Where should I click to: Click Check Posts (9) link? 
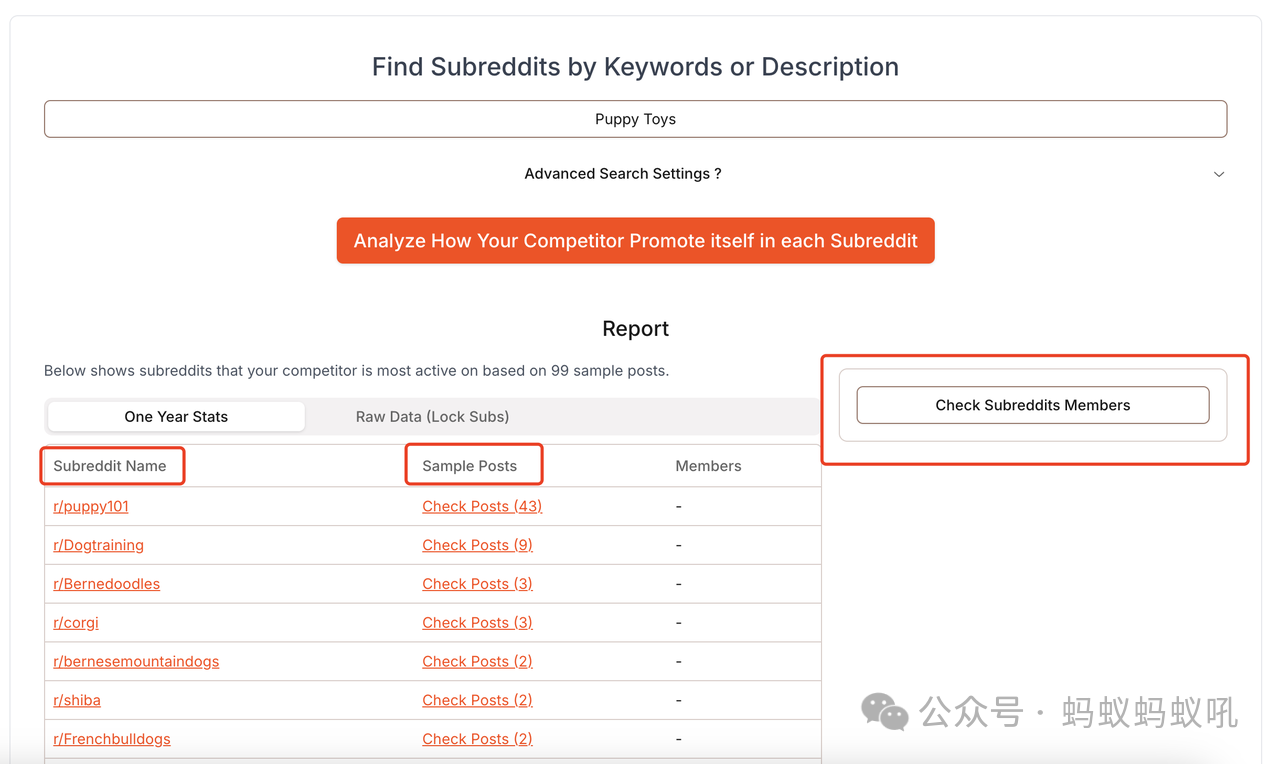(x=477, y=545)
